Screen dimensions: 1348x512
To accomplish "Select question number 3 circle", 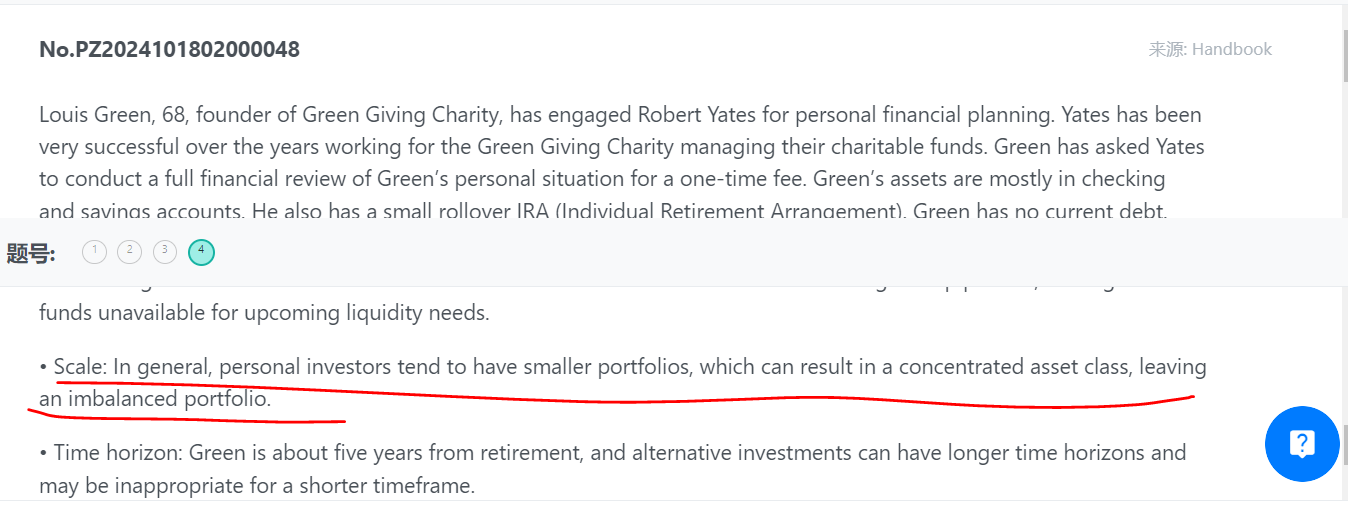I will coord(165,252).
